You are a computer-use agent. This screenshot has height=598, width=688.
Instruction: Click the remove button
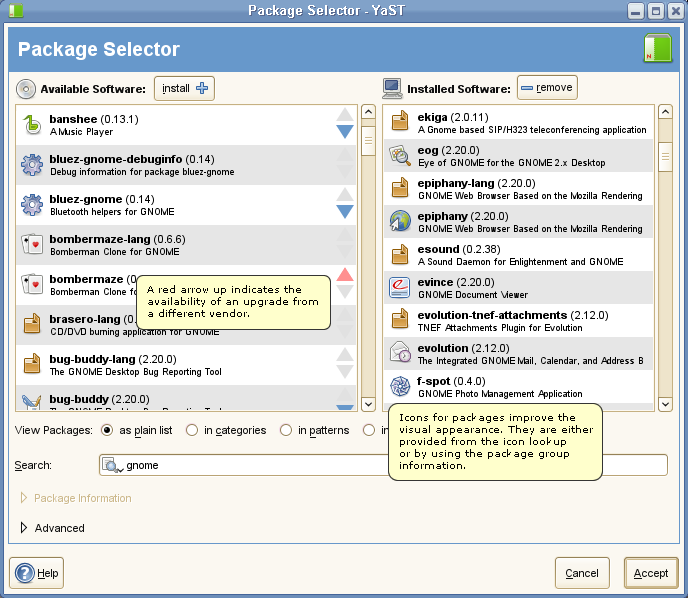click(547, 88)
